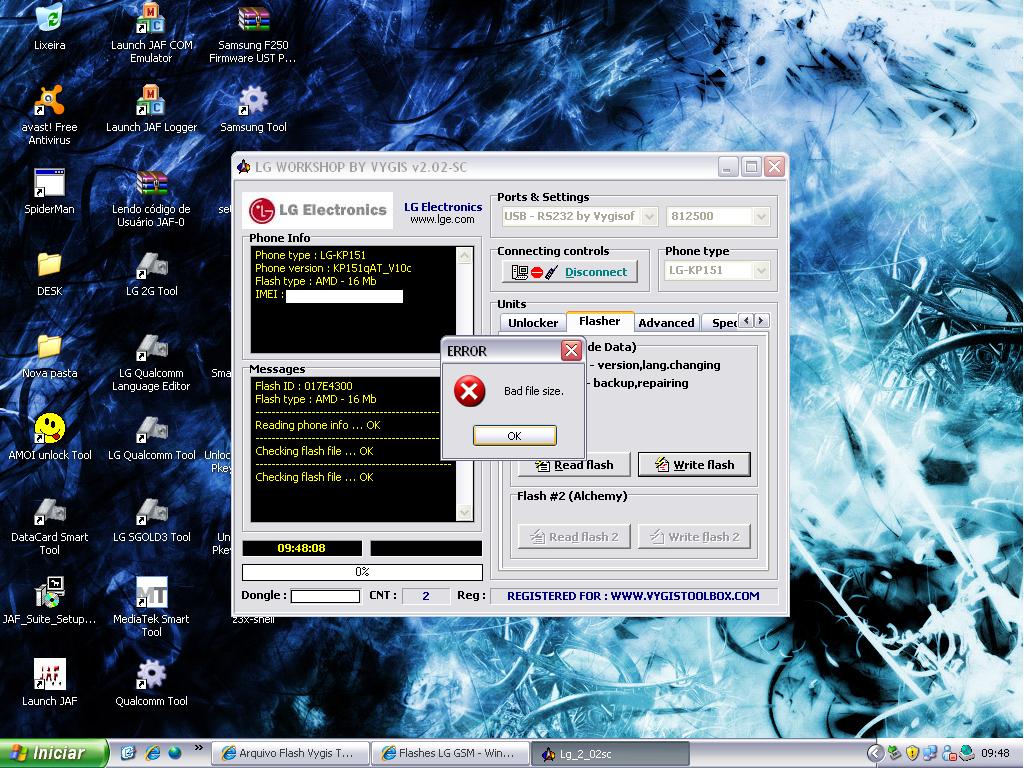
Task: Open Lendo código de Usuário JAF archive
Action: (151, 183)
